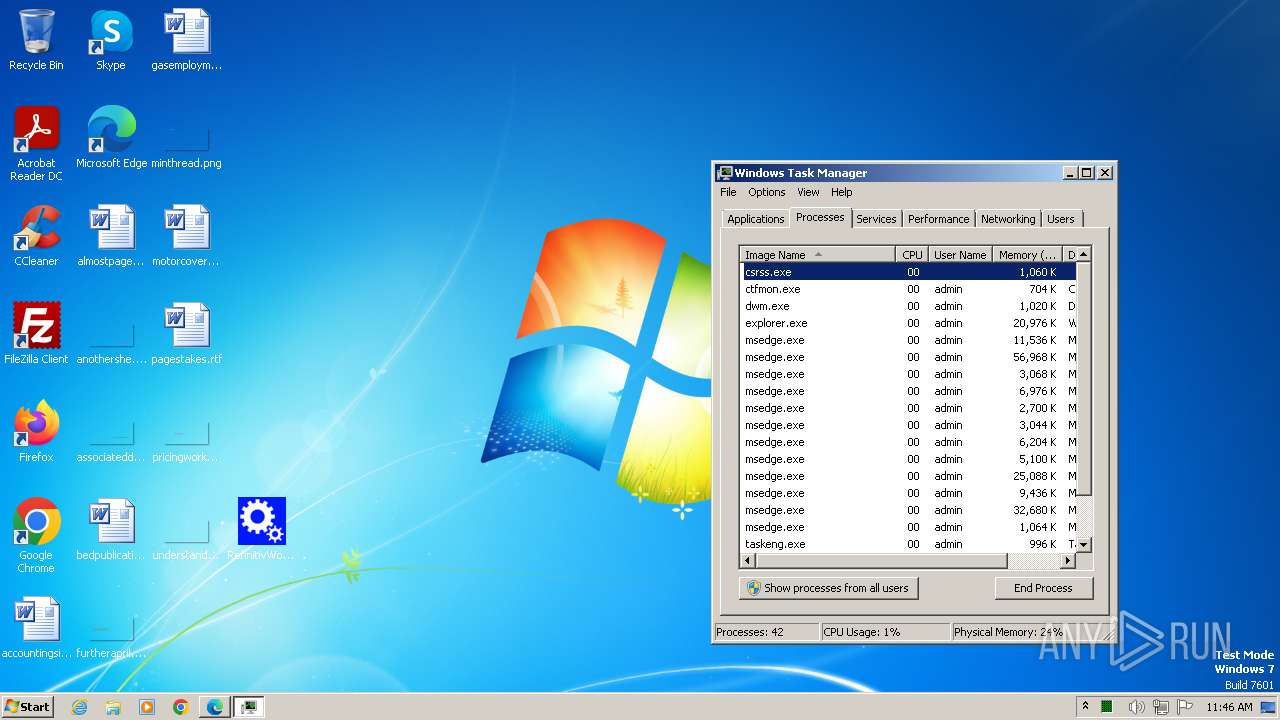Show hidden tray icons arrow
This screenshot has height=720, width=1280.
(x=1085, y=707)
